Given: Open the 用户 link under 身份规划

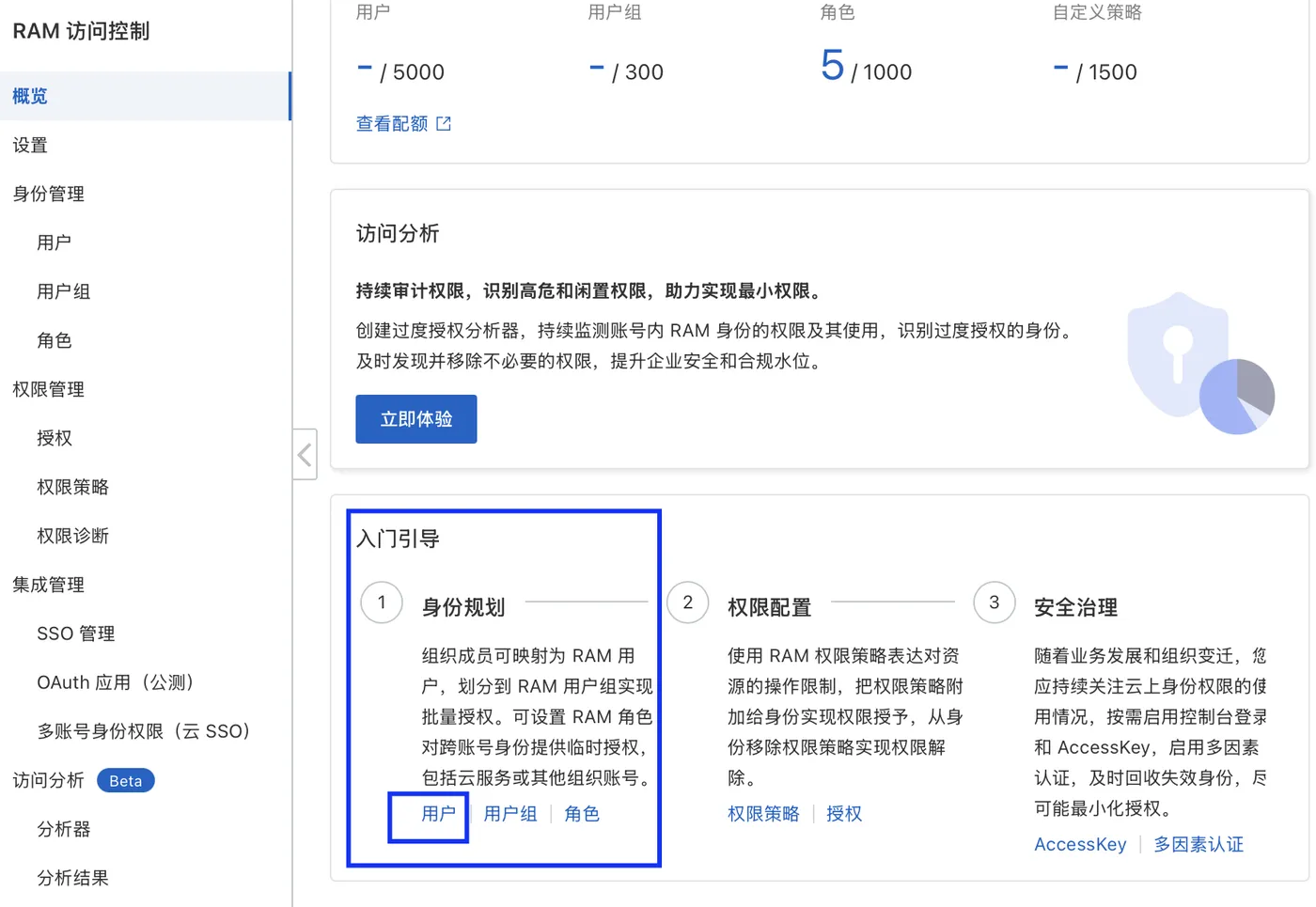Looking at the screenshot, I should click(x=438, y=814).
